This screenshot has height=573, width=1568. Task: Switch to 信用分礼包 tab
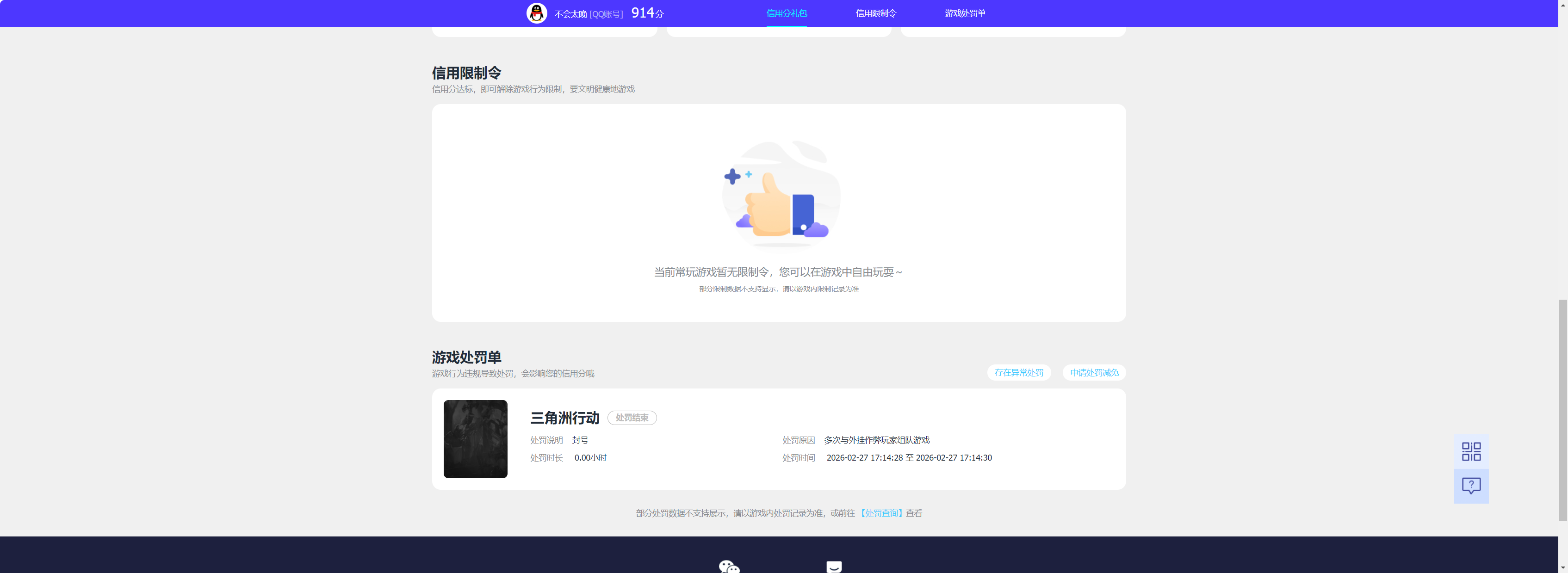(x=787, y=13)
